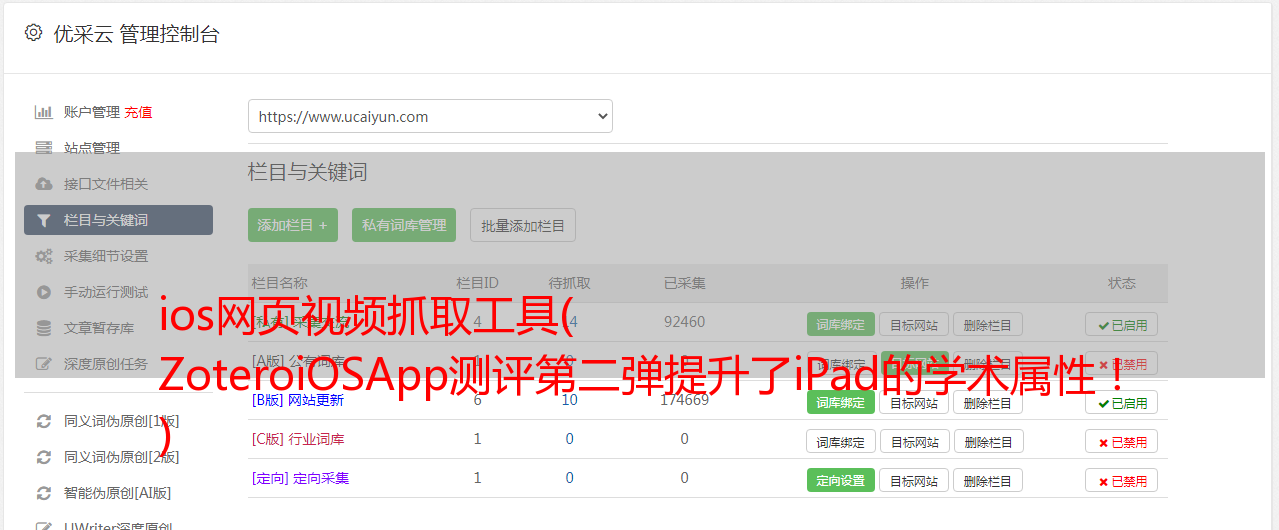Viewport: 1279px width, 530px height.
Task: Click the 栏目ID column header
Action: (477, 283)
